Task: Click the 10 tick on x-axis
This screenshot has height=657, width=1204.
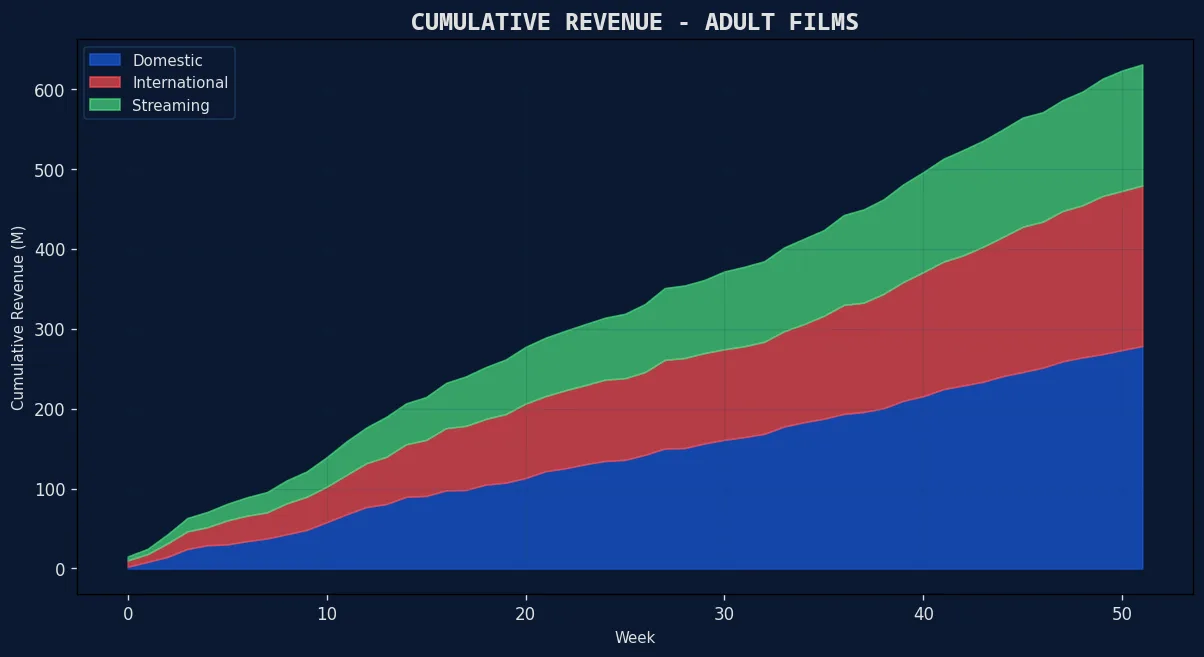Action: click(x=327, y=612)
